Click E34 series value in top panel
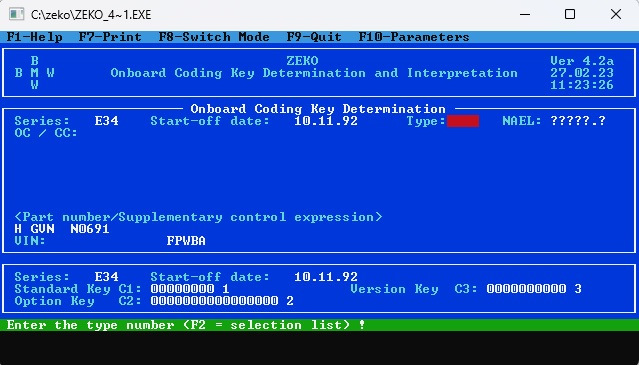 click(x=106, y=121)
